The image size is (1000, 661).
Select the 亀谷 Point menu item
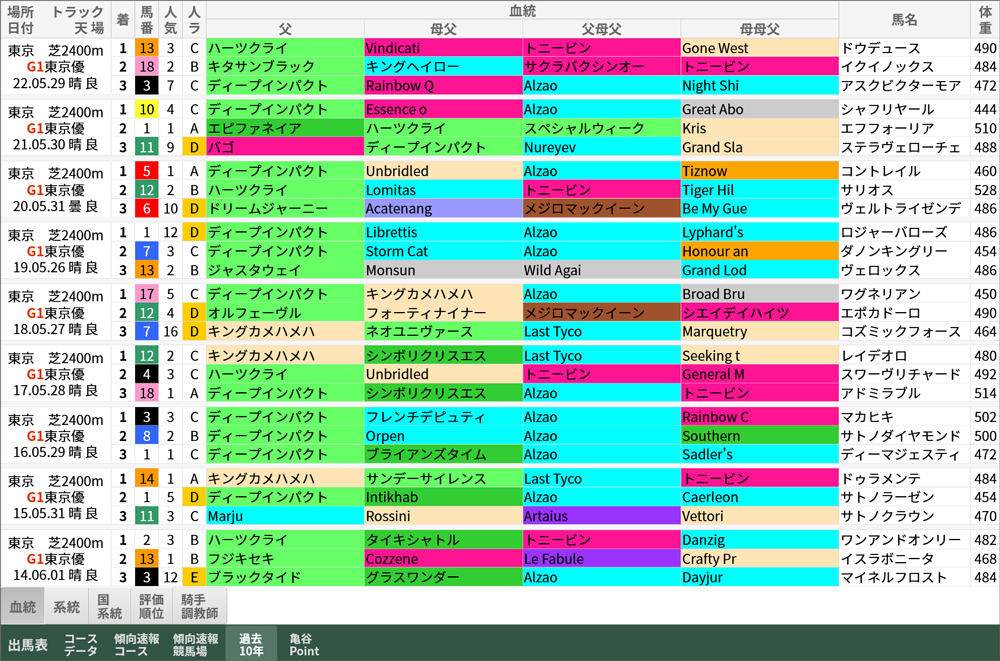[304, 644]
